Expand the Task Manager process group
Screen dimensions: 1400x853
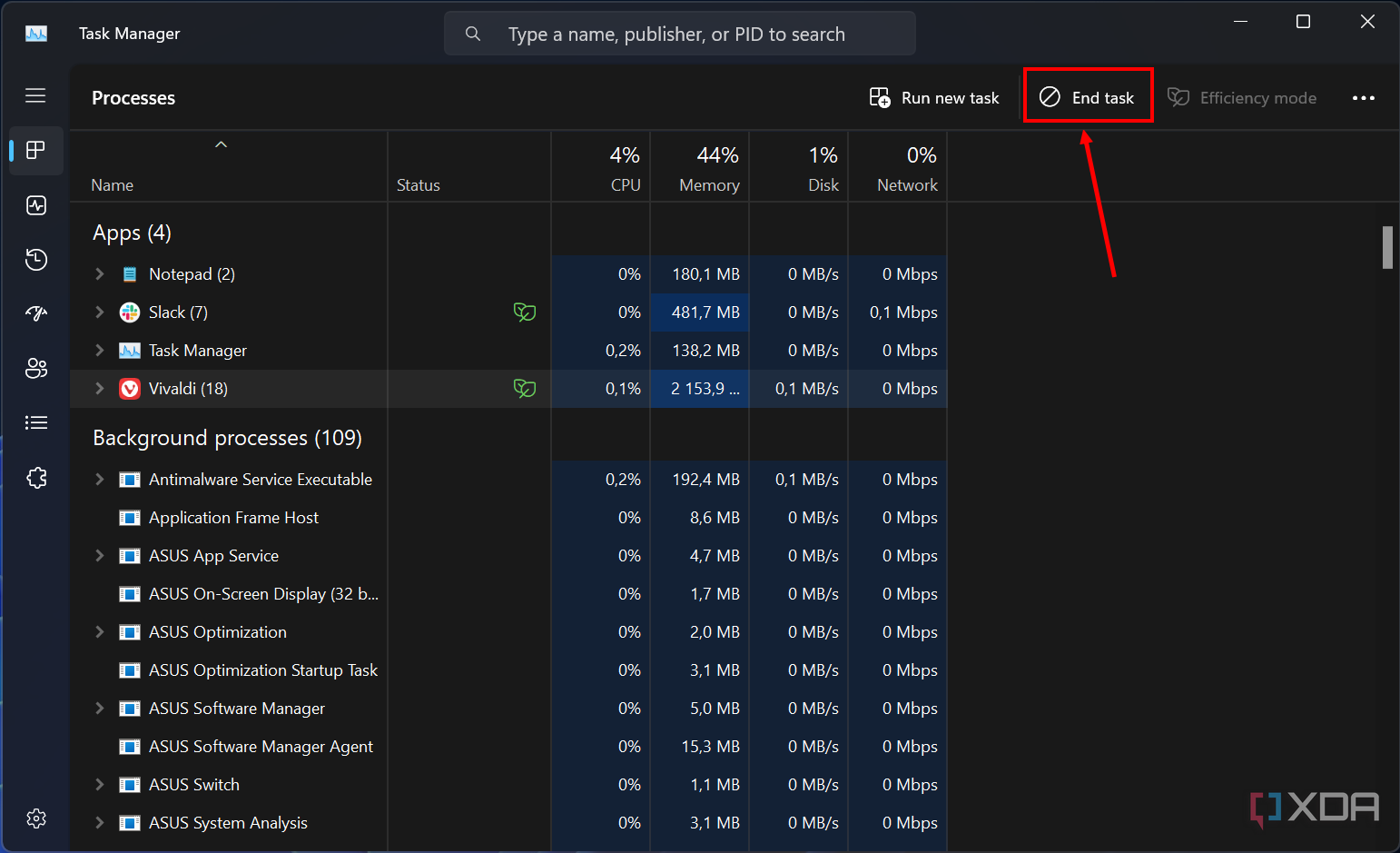tap(100, 351)
